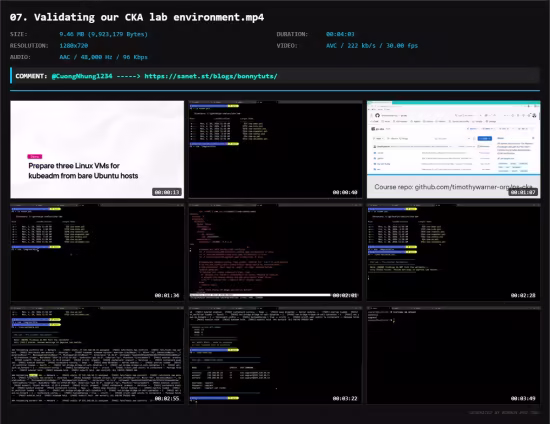Click the file size value 9.46 MB
550x424 pixels.
[103, 34]
